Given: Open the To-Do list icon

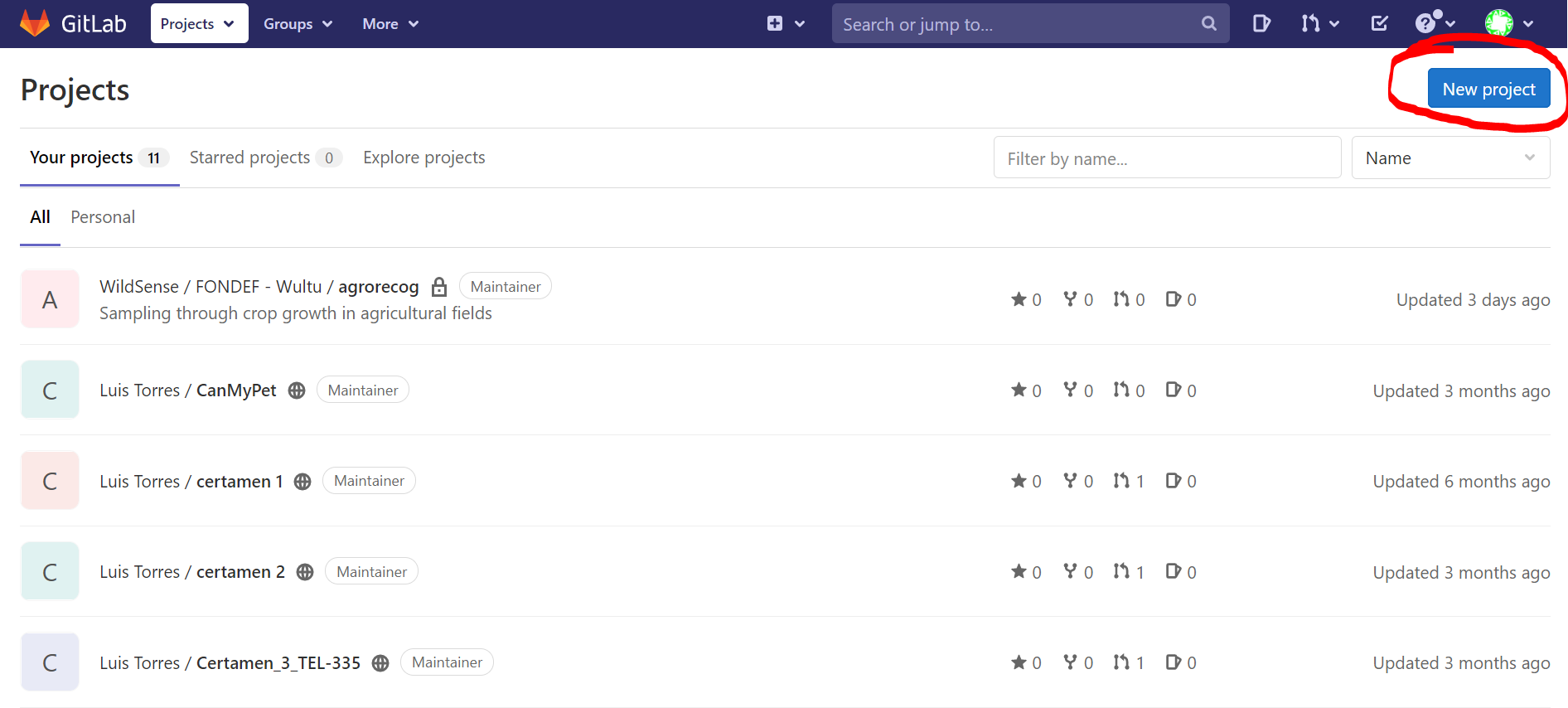Looking at the screenshot, I should 1380,23.
